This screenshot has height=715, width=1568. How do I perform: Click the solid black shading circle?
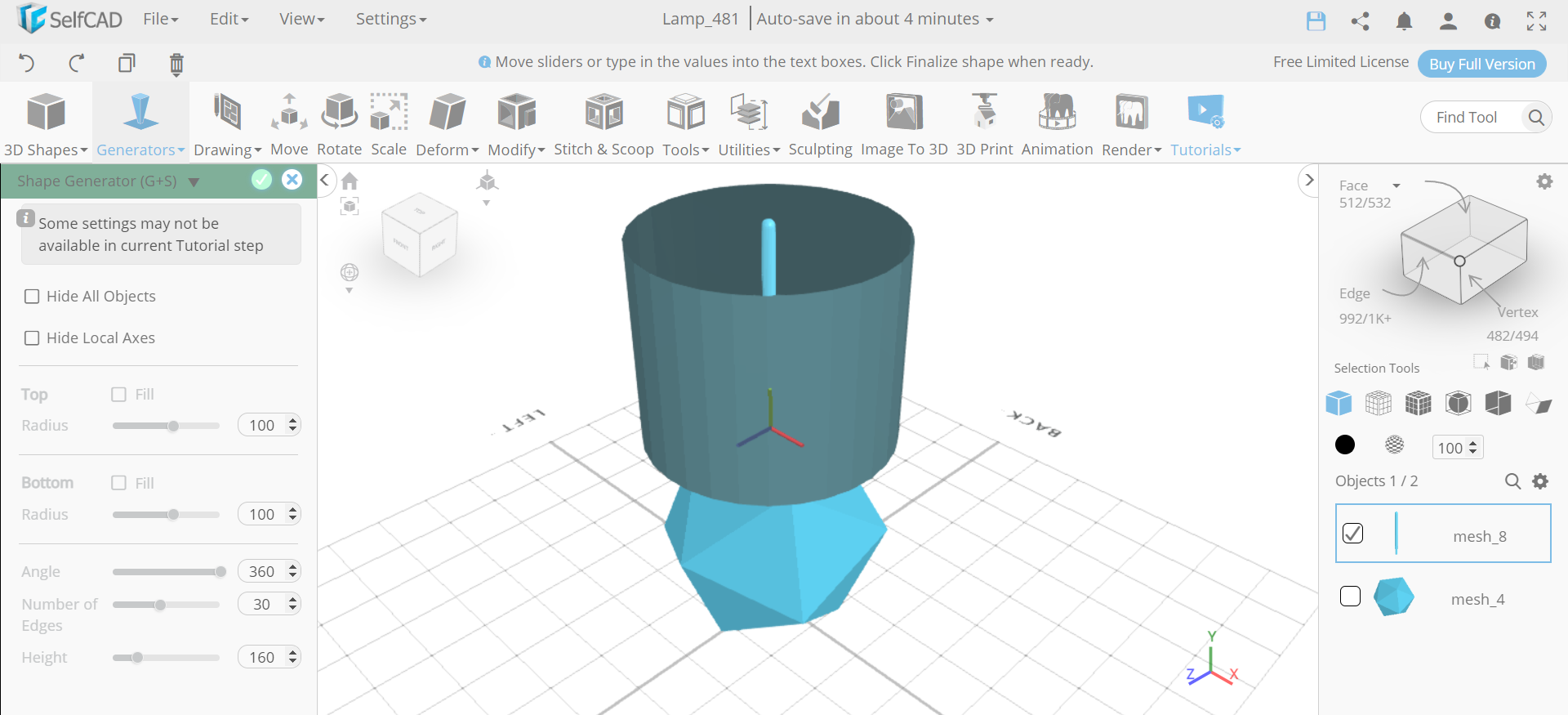(x=1344, y=445)
